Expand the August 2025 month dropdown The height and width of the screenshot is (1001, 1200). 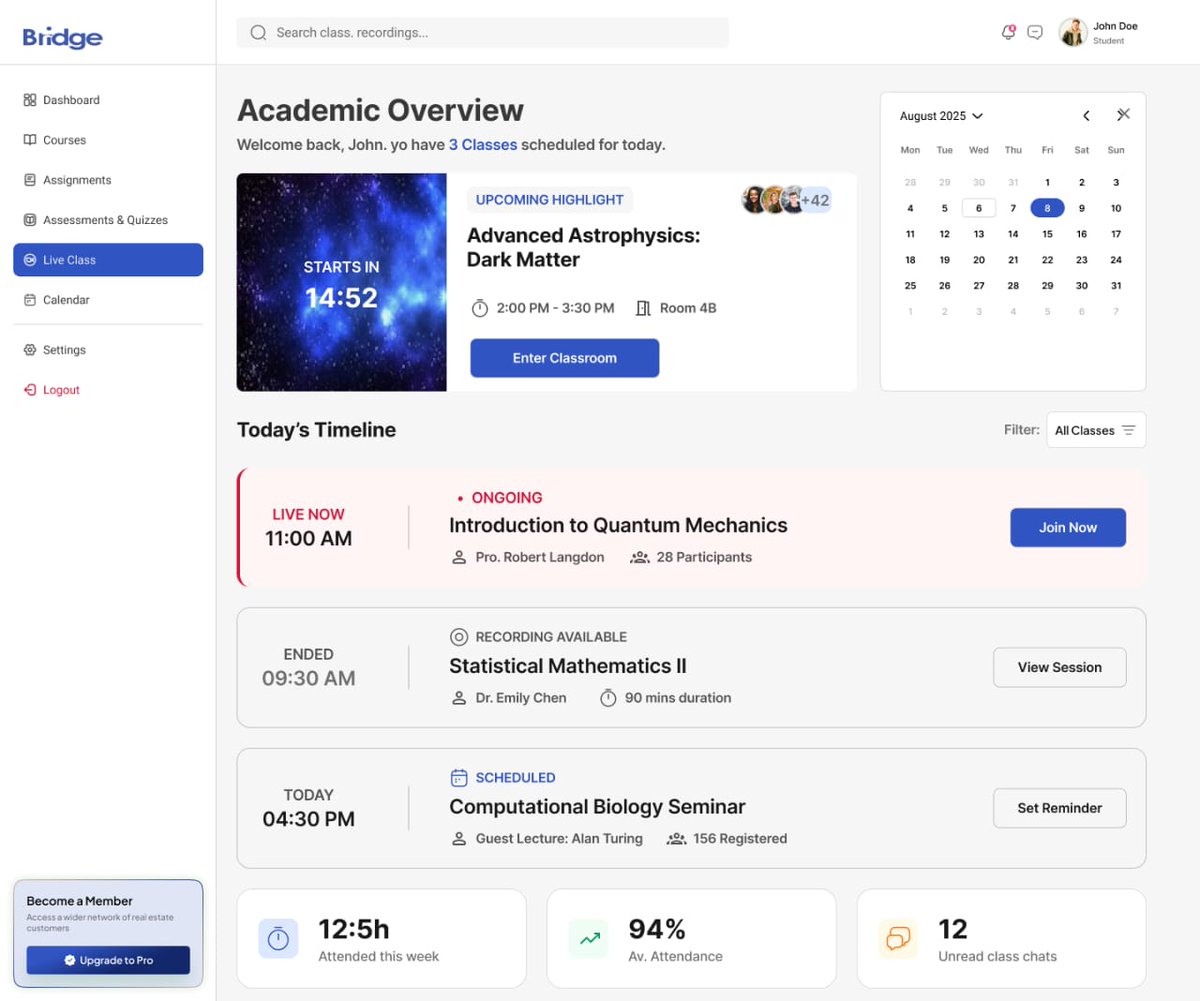[x=941, y=116]
